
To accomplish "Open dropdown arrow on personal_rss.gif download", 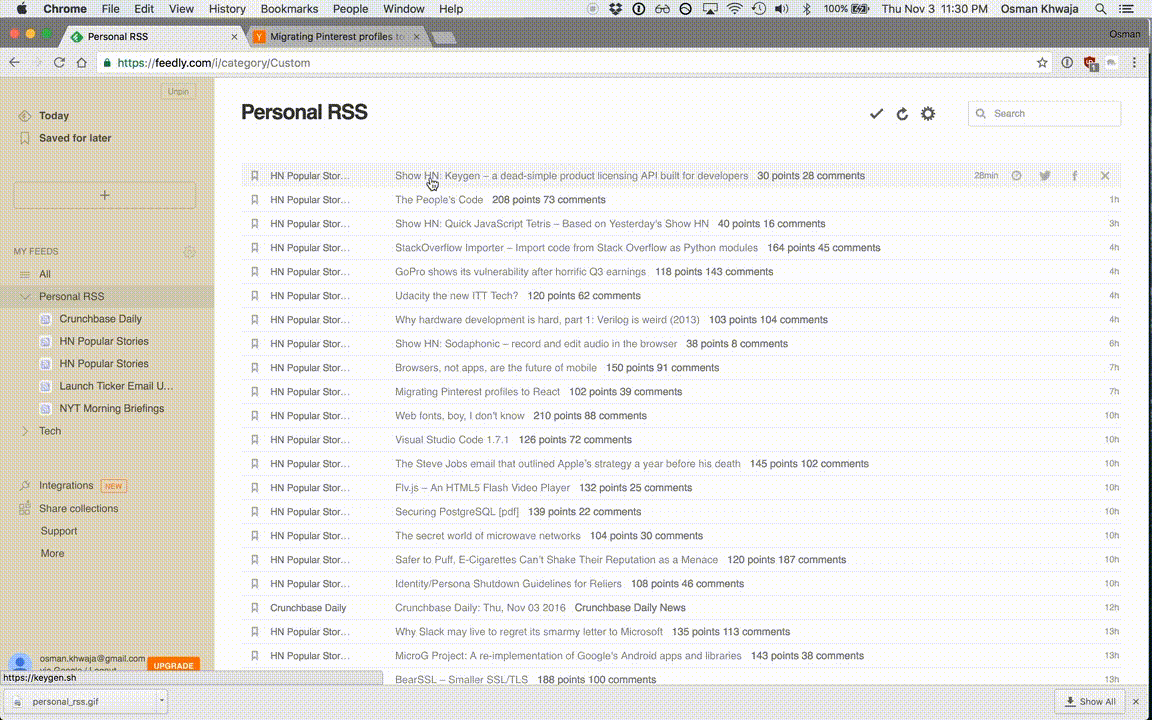I will (x=162, y=701).
